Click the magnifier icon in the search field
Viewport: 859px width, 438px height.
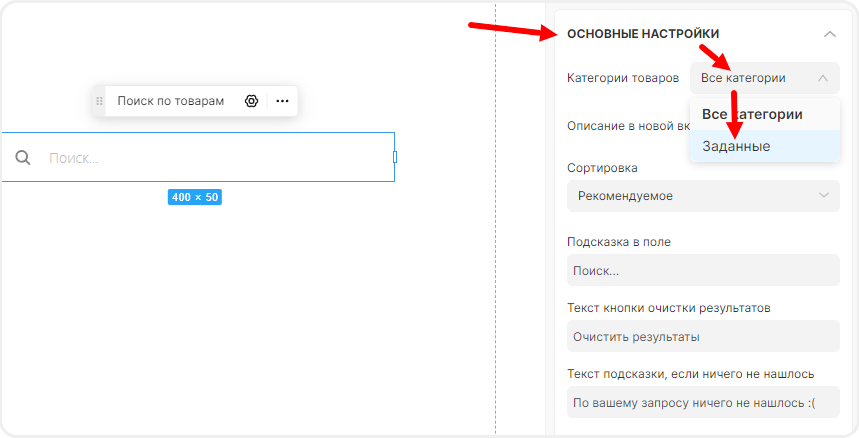point(24,157)
